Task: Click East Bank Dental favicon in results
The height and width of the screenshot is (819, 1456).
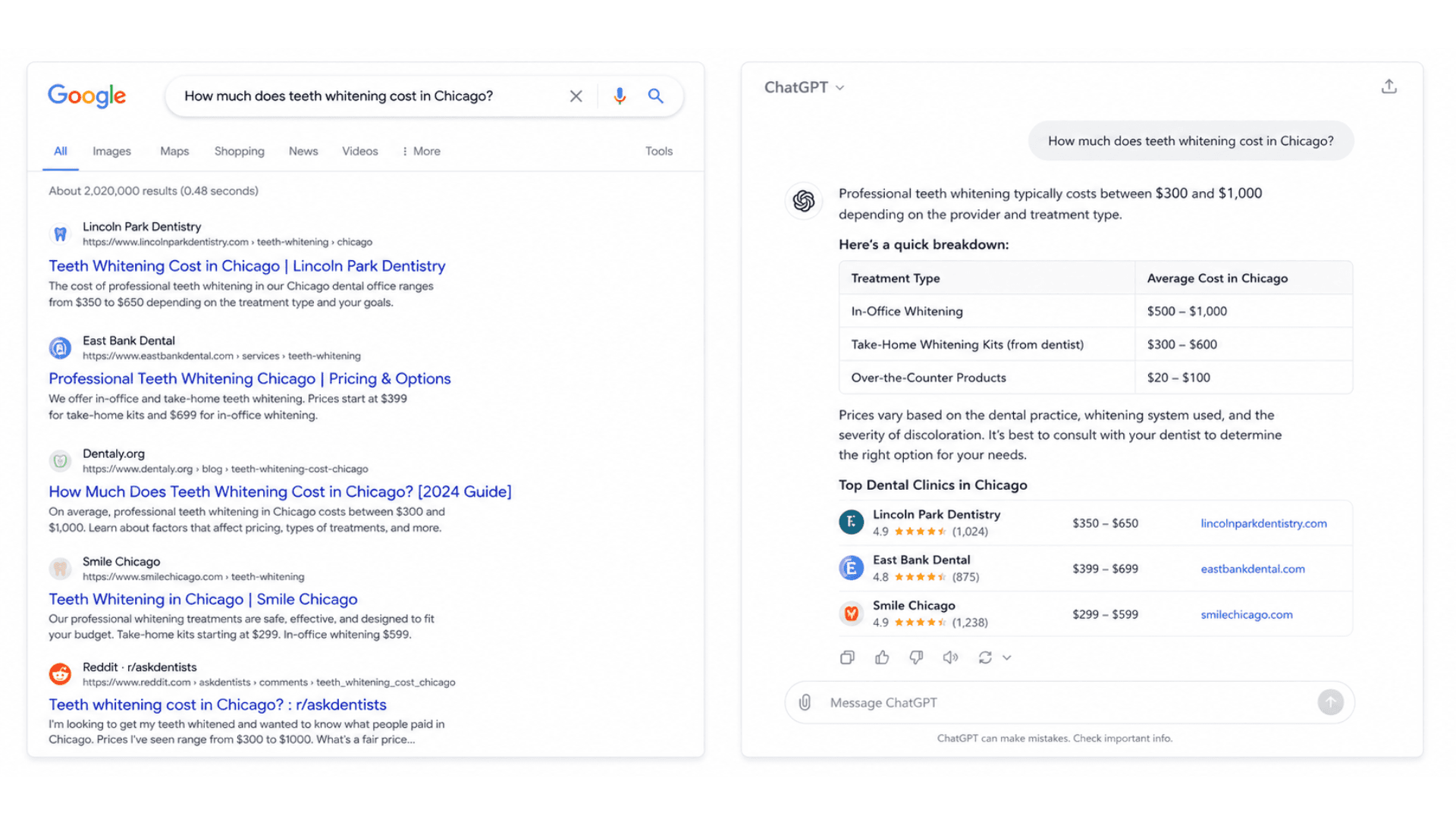Action: pyautogui.click(x=61, y=347)
